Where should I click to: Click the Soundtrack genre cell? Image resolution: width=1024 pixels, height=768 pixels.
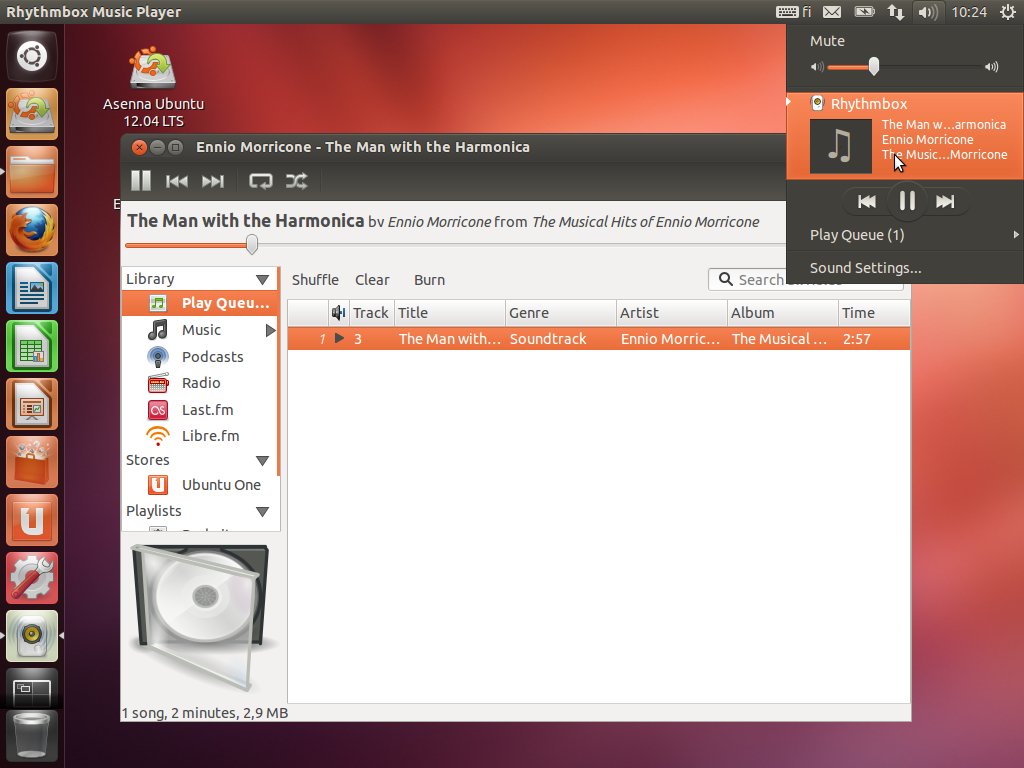(548, 339)
